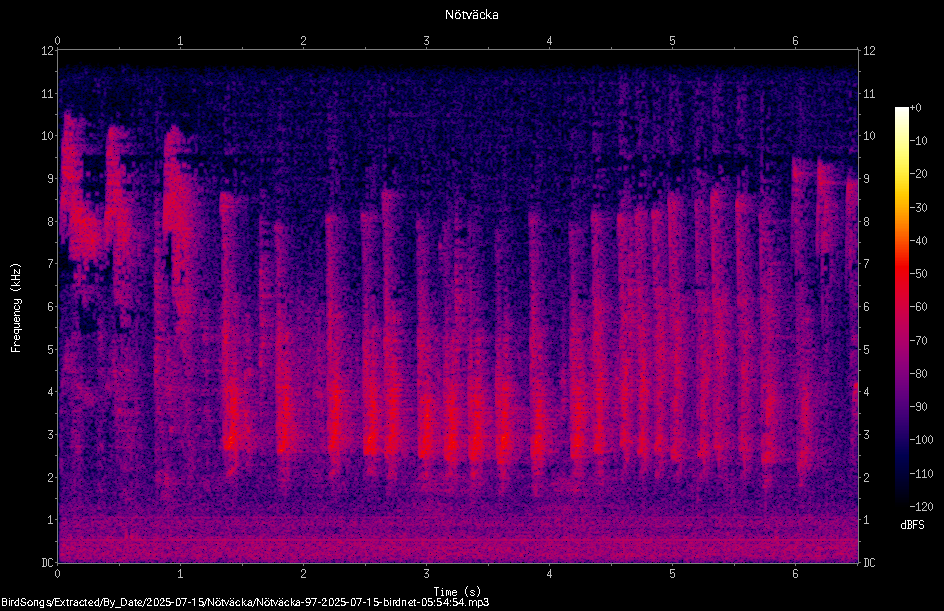944x611 pixels.
Task: Click the 4 kHz label on left axis
Action: click(51, 392)
